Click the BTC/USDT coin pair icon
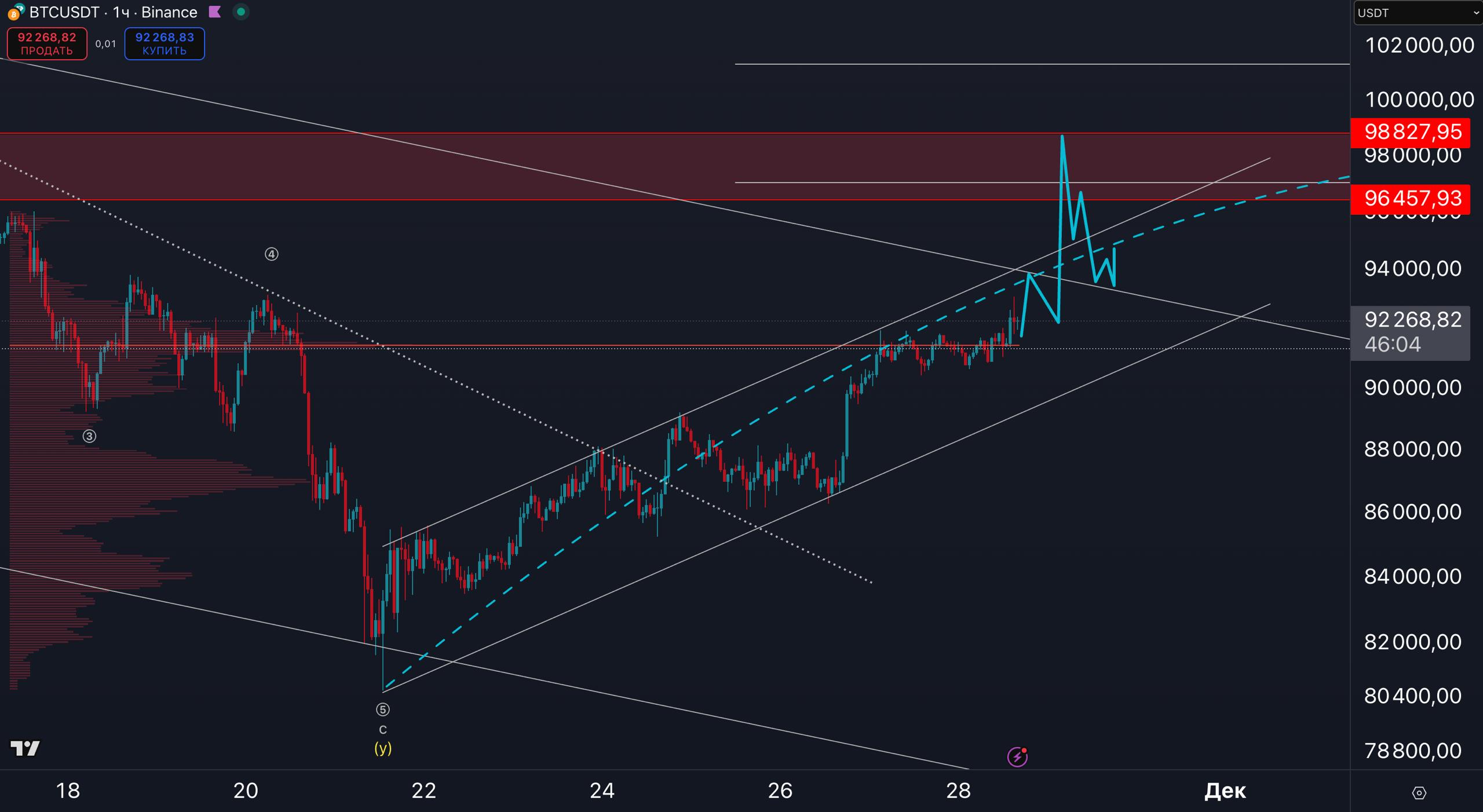This screenshot has width=1483, height=812. click(16, 12)
